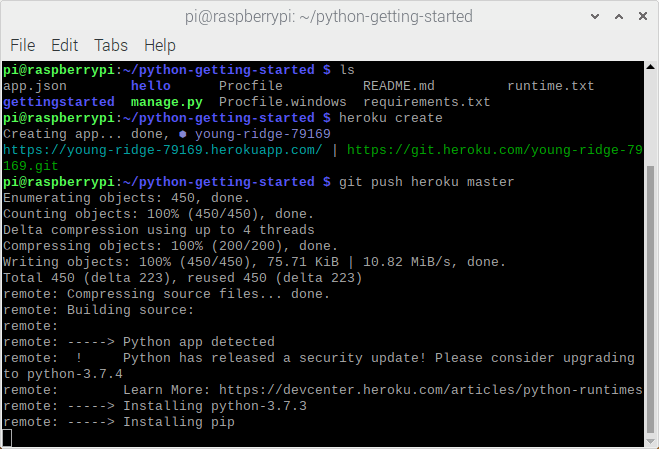
Task: Click 'remote: Compressing source files... done.'
Action: pos(166,293)
